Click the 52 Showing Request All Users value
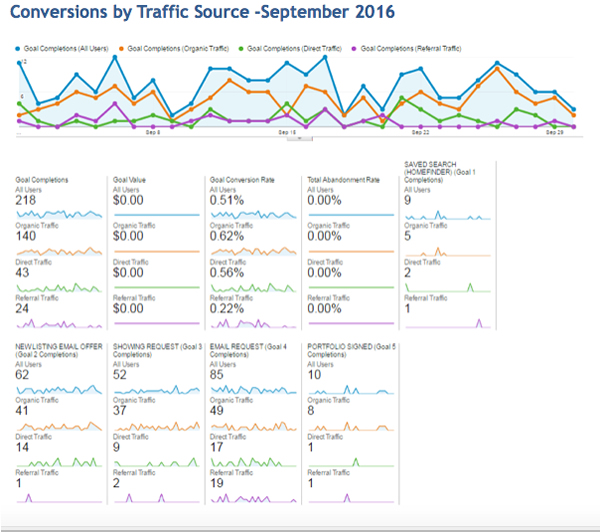600x532 pixels. tap(120, 375)
